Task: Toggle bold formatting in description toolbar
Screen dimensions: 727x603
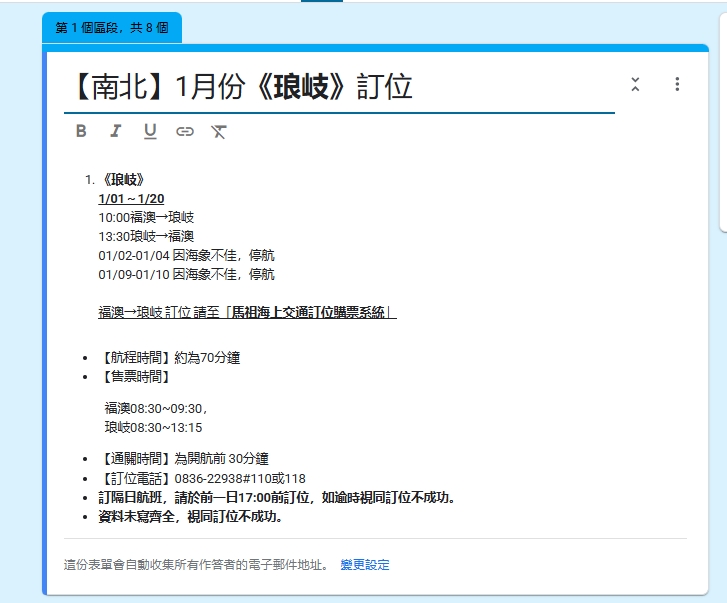Action: (x=81, y=131)
